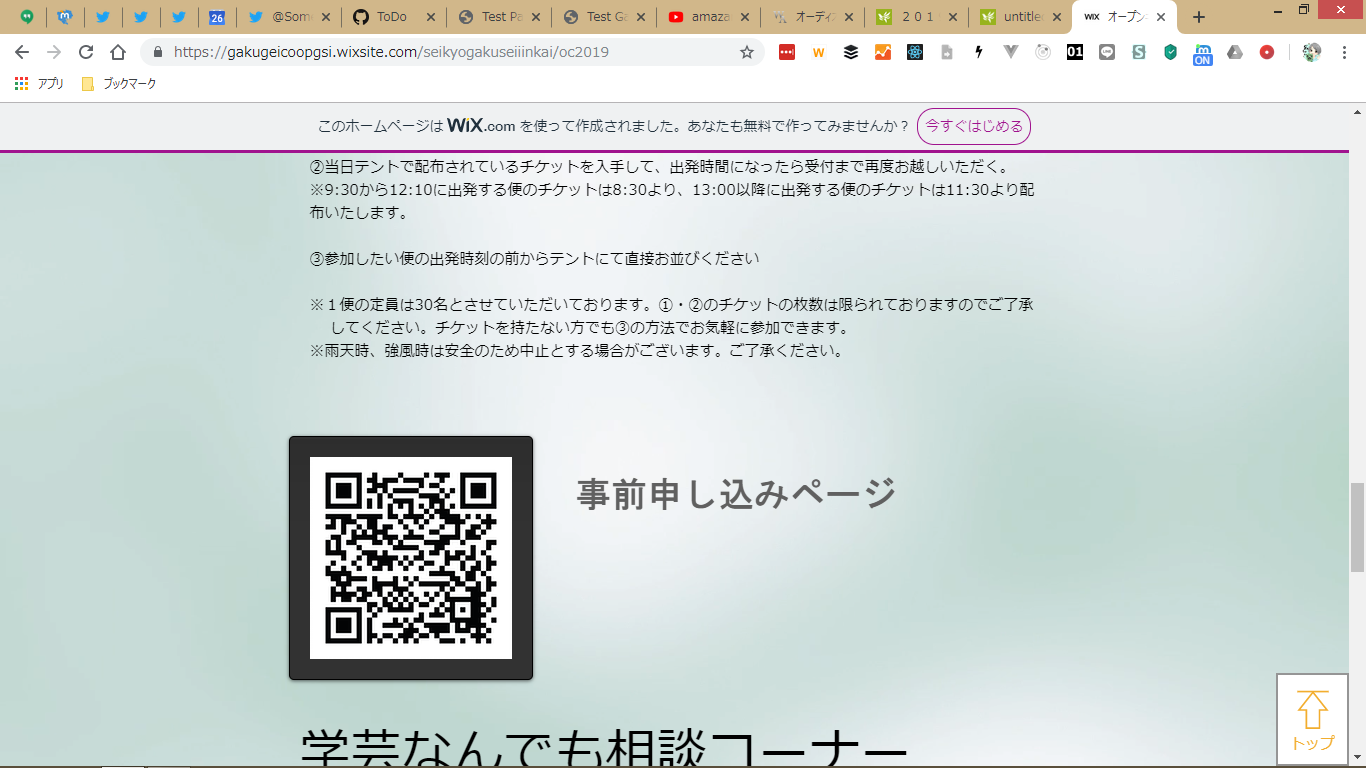Switch to the GitHub ToDo tab
Image resolution: width=1366 pixels, height=768 pixels.
[x=390, y=17]
